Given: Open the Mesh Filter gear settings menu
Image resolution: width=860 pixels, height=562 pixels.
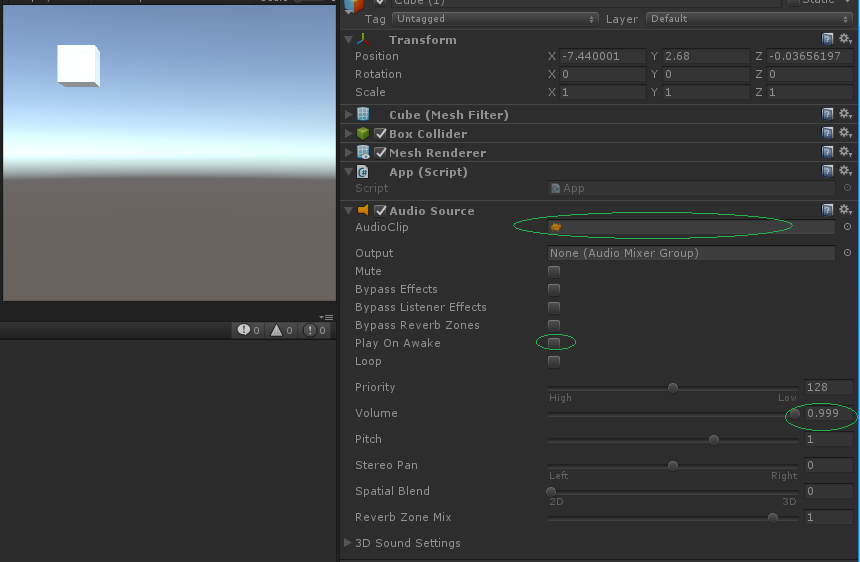Looking at the screenshot, I should 845,114.
